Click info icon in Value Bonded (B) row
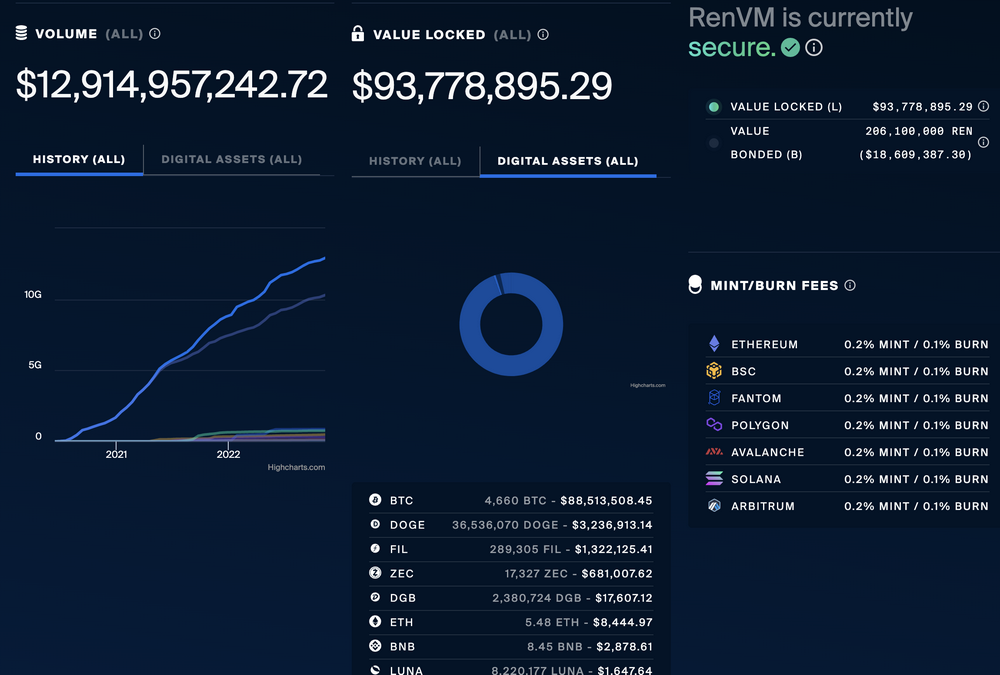 (x=983, y=142)
